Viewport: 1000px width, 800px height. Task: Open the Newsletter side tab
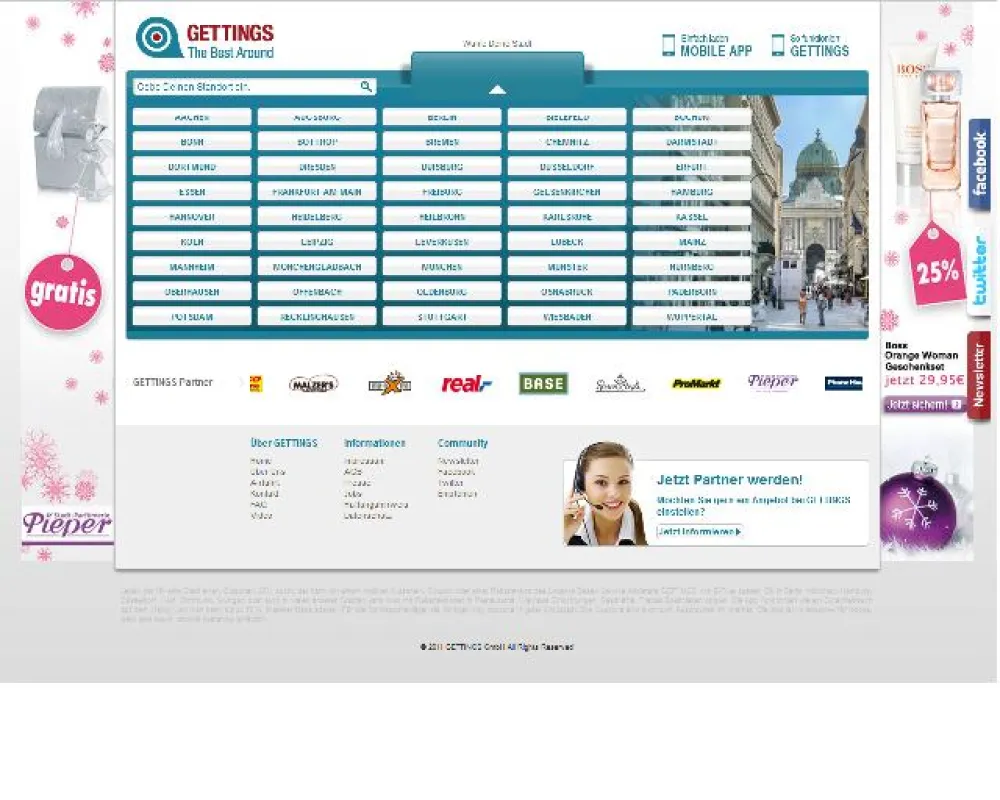pyautogui.click(x=979, y=374)
